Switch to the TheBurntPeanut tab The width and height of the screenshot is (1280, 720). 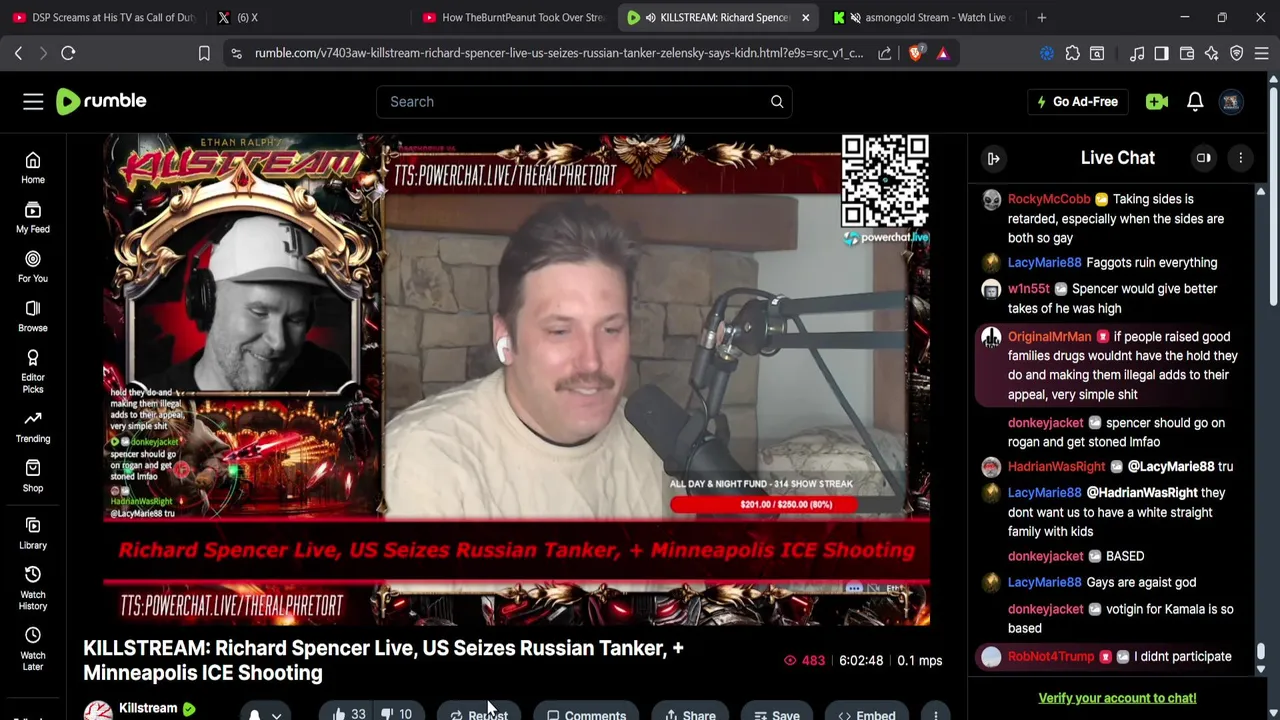tap(513, 17)
